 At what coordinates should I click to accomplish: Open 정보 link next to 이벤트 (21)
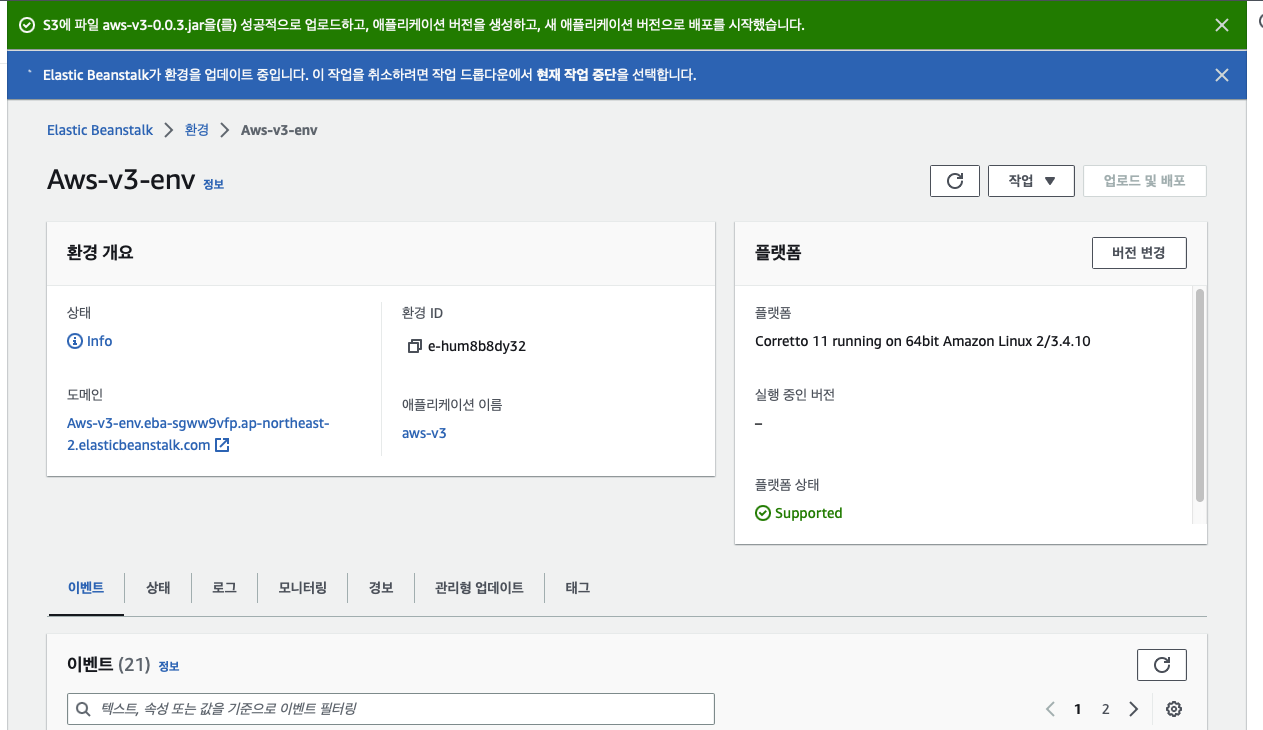[168, 666]
